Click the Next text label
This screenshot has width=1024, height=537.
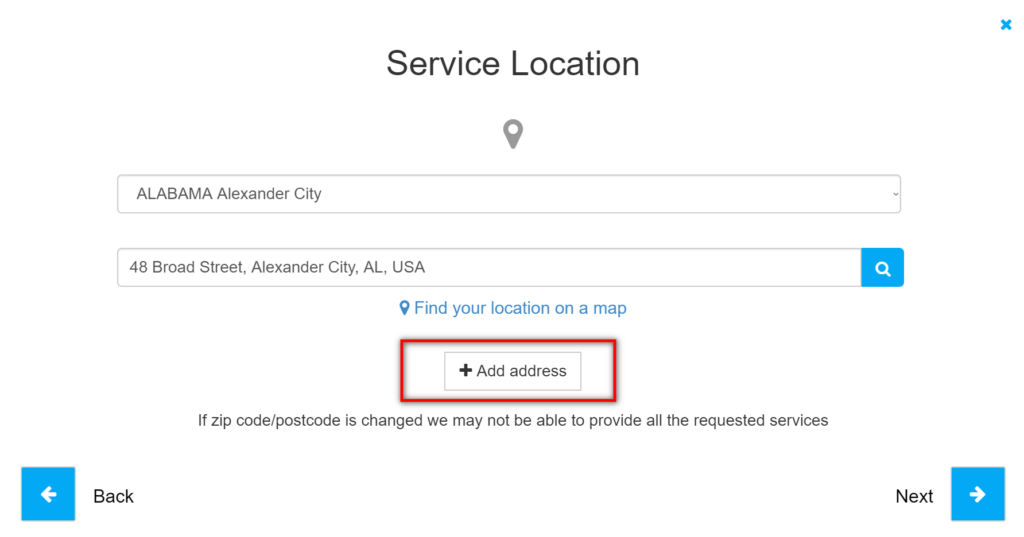[914, 496]
